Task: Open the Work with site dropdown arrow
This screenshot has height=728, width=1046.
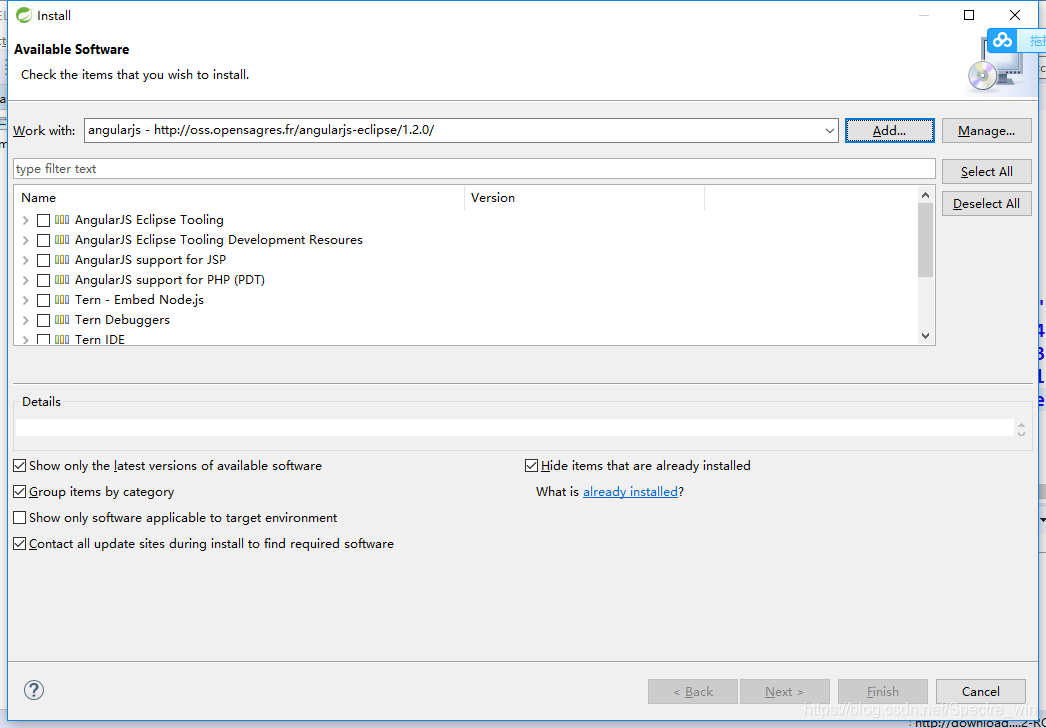Action: click(x=829, y=131)
